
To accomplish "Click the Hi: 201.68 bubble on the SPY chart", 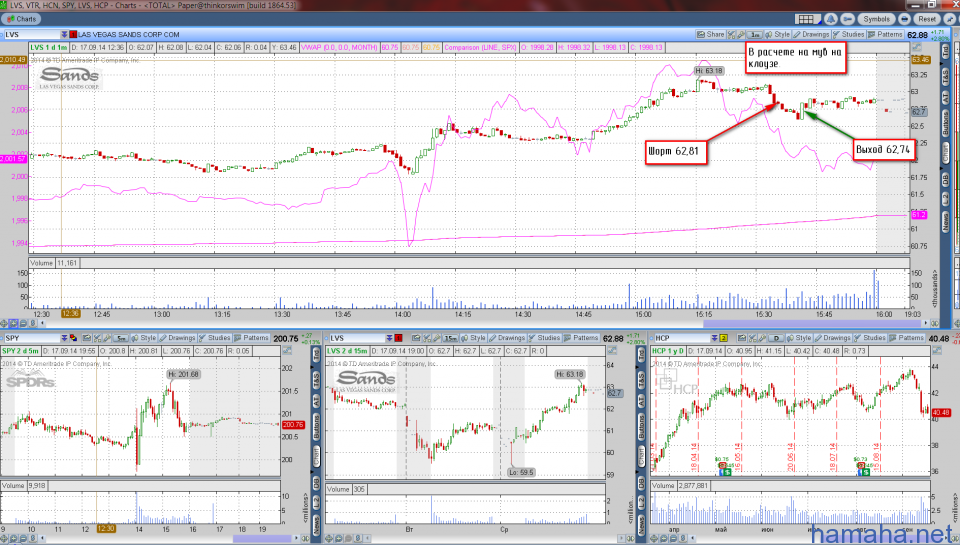I will click(x=184, y=374).
